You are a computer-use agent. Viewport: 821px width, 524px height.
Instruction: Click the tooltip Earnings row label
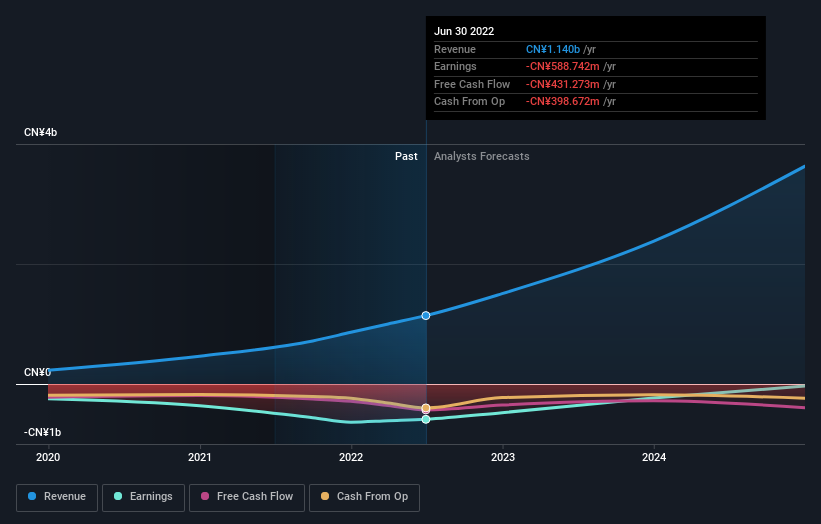(x=455, y=66)
